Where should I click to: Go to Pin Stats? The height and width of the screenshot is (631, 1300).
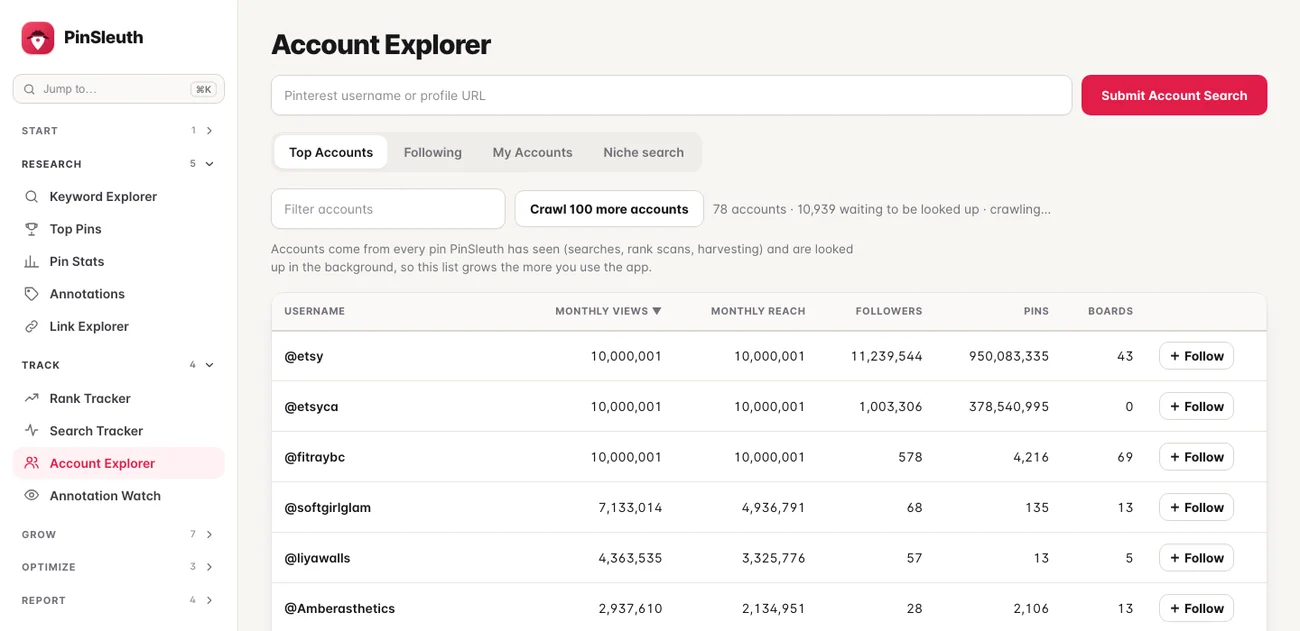point(118,261)
